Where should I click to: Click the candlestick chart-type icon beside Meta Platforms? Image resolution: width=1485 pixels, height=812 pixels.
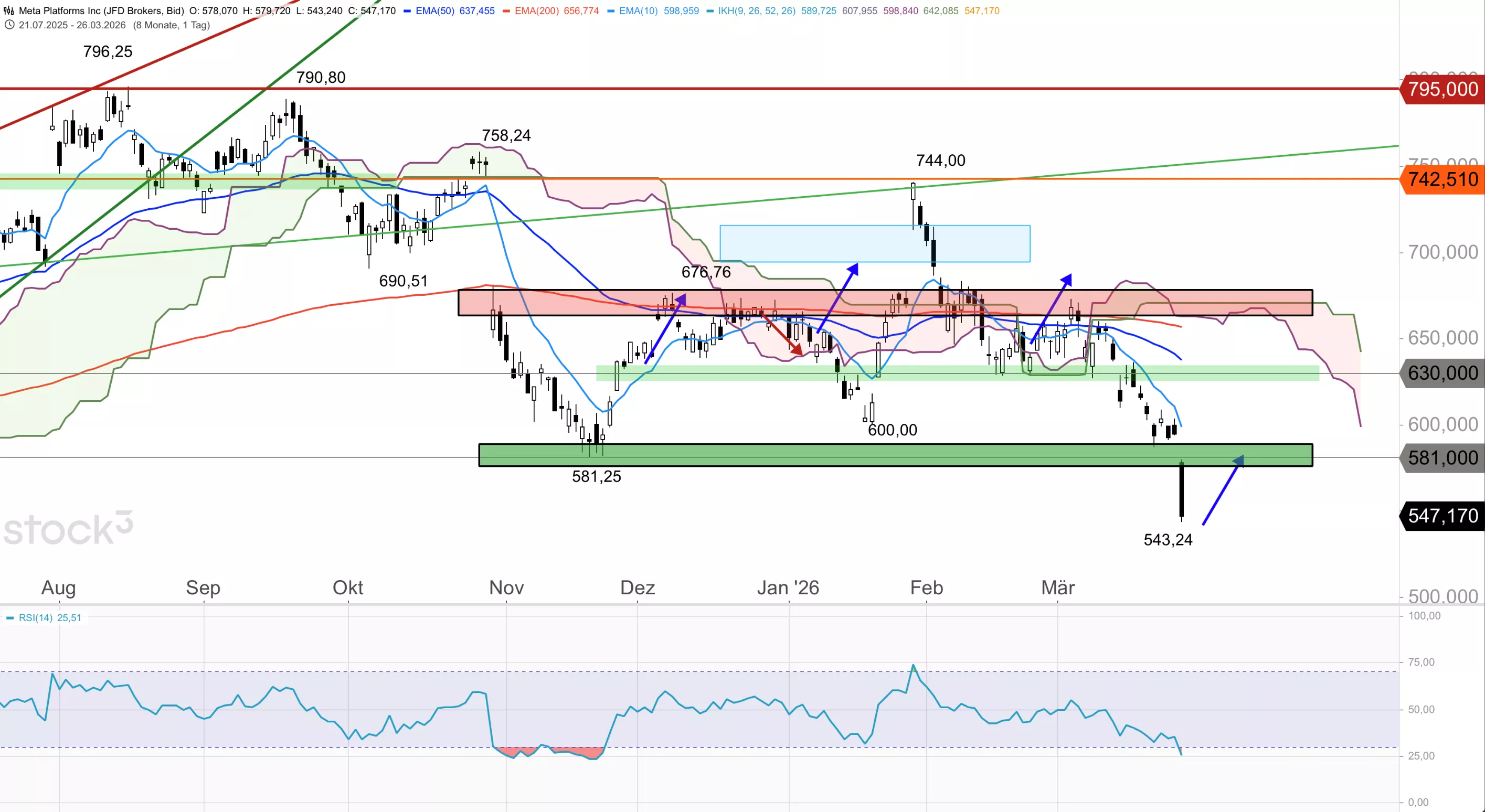coord(8,10)
